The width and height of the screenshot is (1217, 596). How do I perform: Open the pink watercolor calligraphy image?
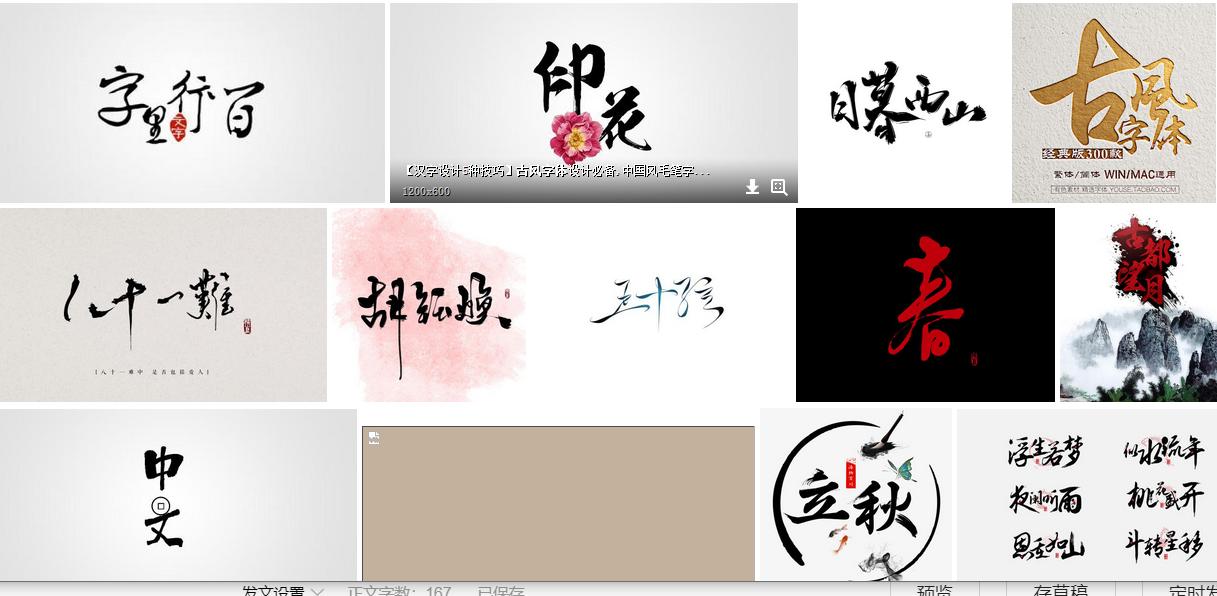430,300
